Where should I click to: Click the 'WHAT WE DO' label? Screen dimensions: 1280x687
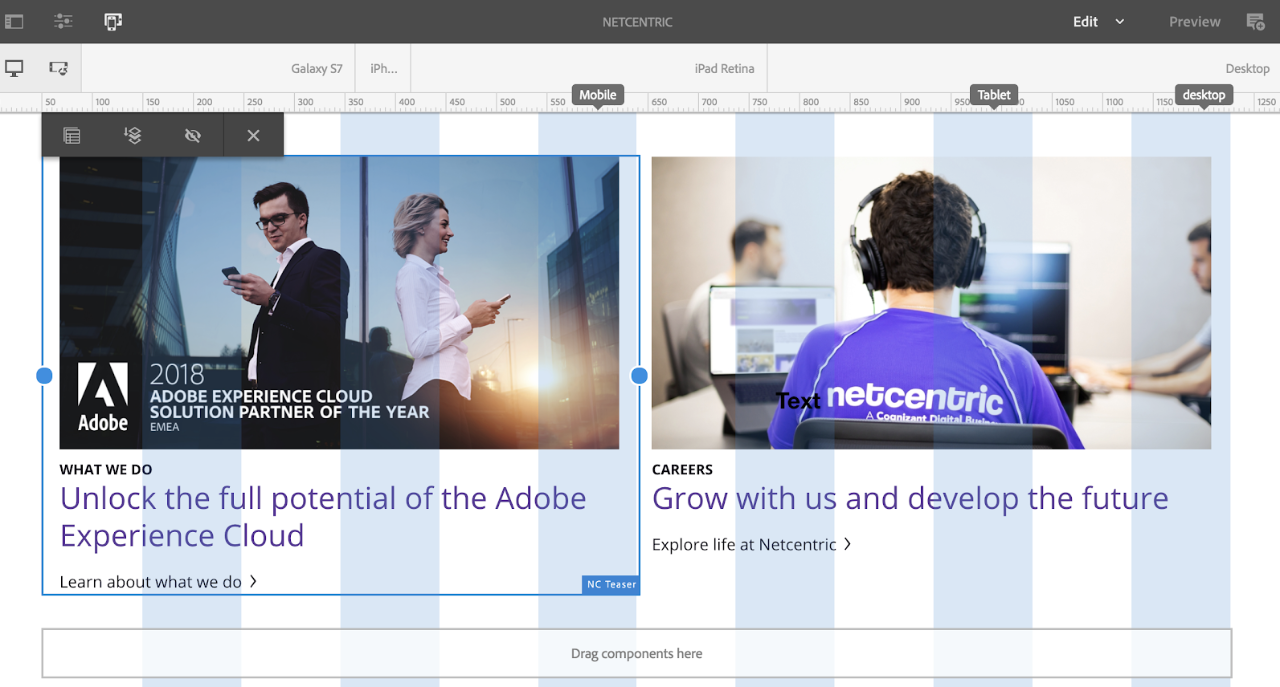[106, 469]
